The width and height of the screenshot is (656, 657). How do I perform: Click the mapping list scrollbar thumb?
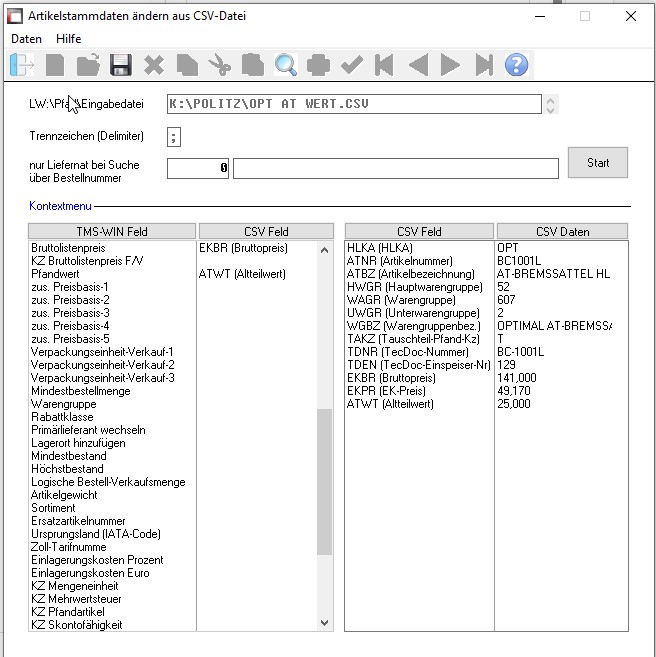[324, 482]
